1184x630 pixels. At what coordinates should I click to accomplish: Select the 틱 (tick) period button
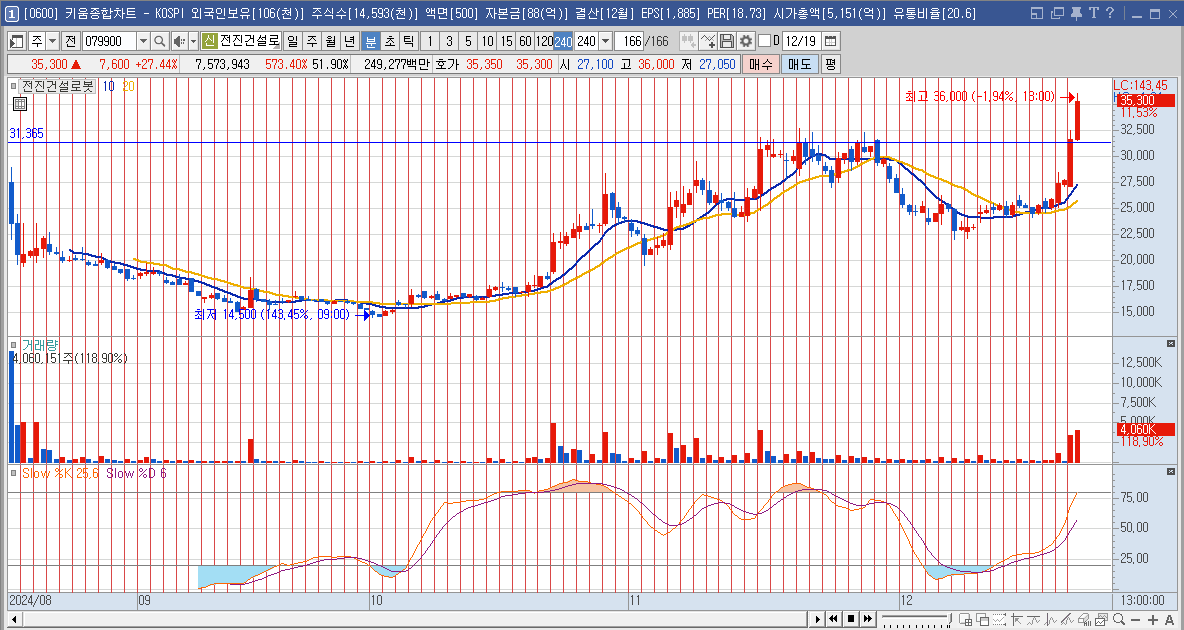pos(408,42)
